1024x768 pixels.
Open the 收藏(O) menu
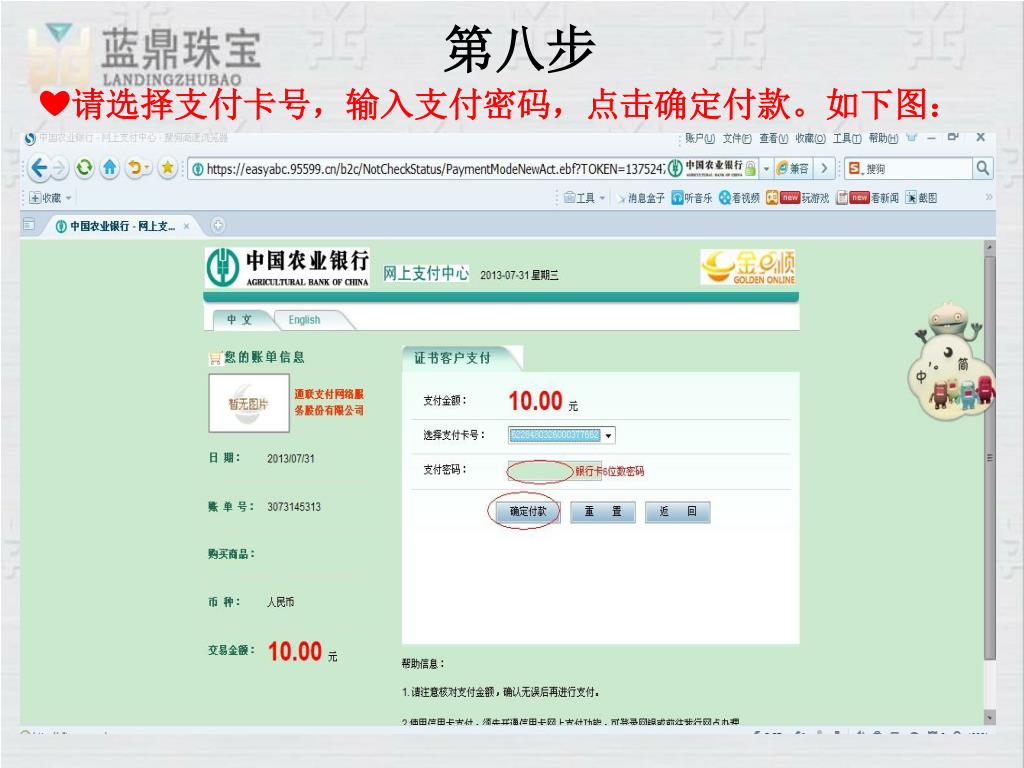click(810, 138)
